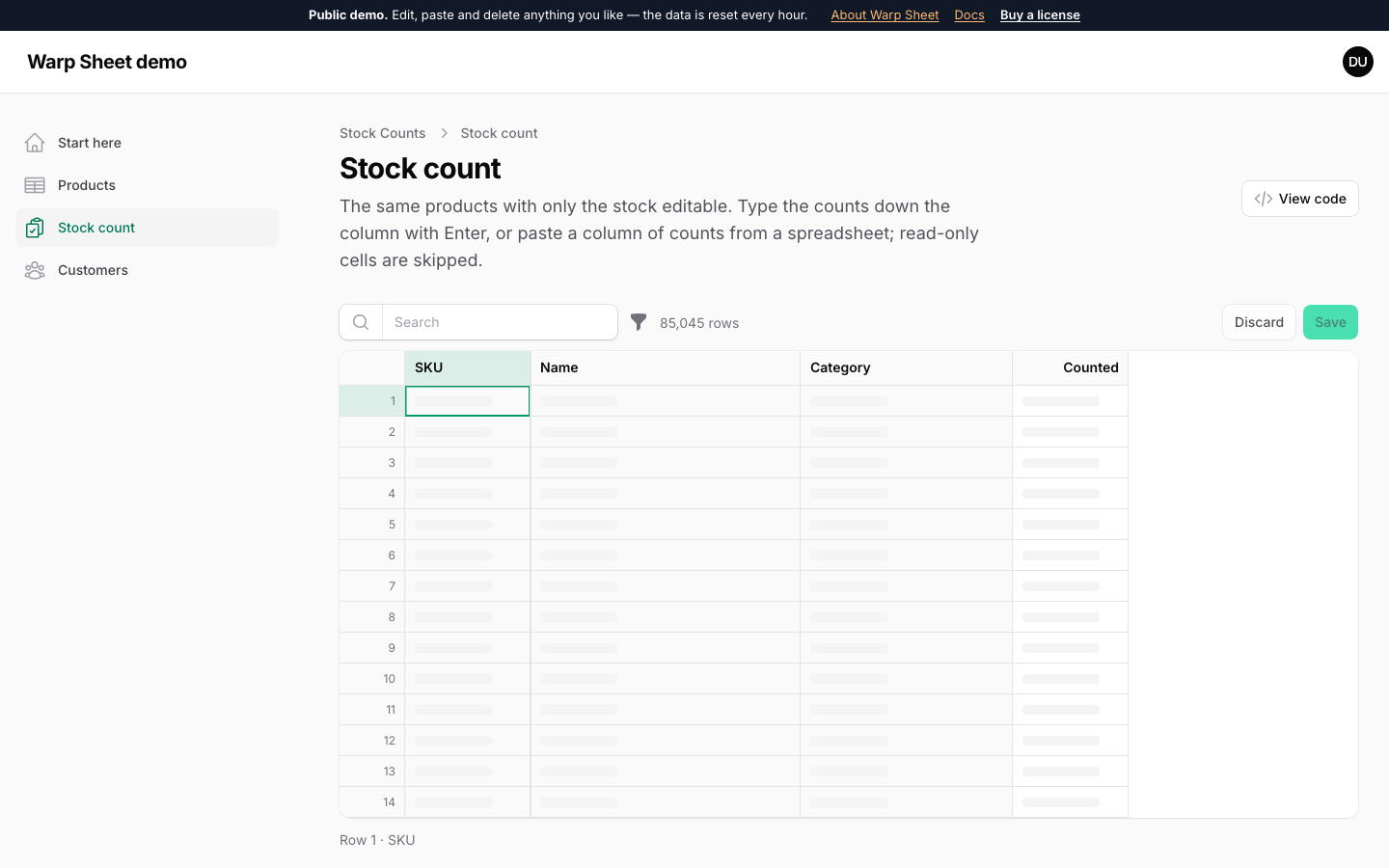This screenshot has height=868, width=1389.
Task: Select the Counted column header
Action: pos(1071,367)
